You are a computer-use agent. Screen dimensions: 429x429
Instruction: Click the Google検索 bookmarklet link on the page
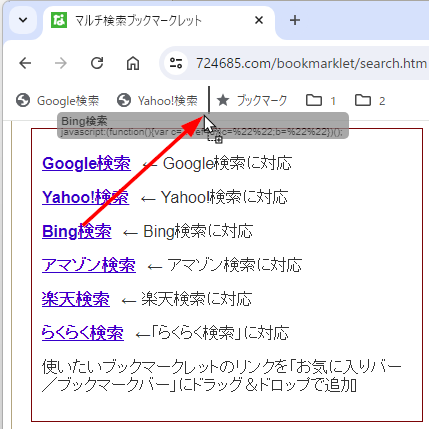[86, 164]
